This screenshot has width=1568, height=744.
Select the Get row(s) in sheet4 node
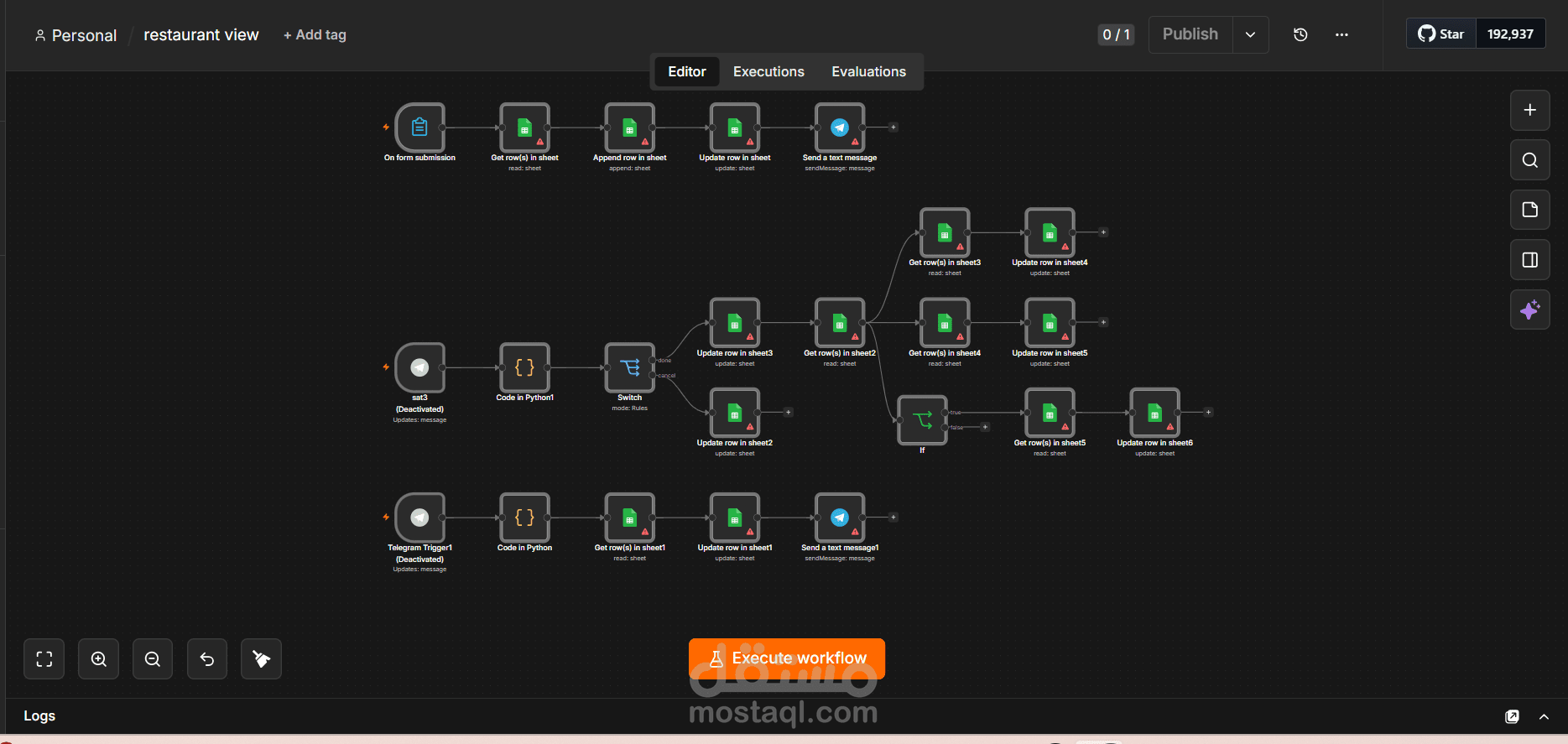pos(945,323)
